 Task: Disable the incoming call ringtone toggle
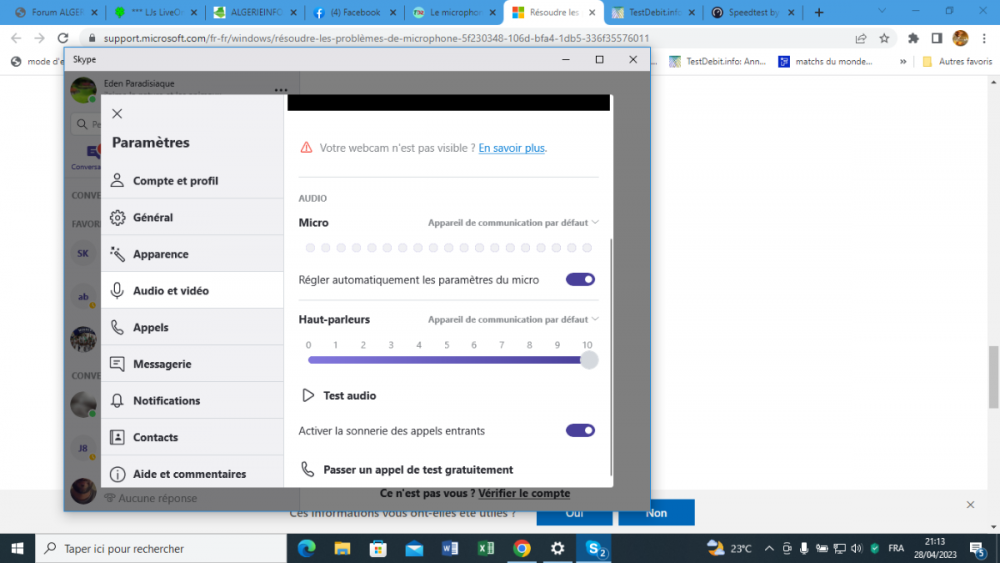click(x=580, y=431)
